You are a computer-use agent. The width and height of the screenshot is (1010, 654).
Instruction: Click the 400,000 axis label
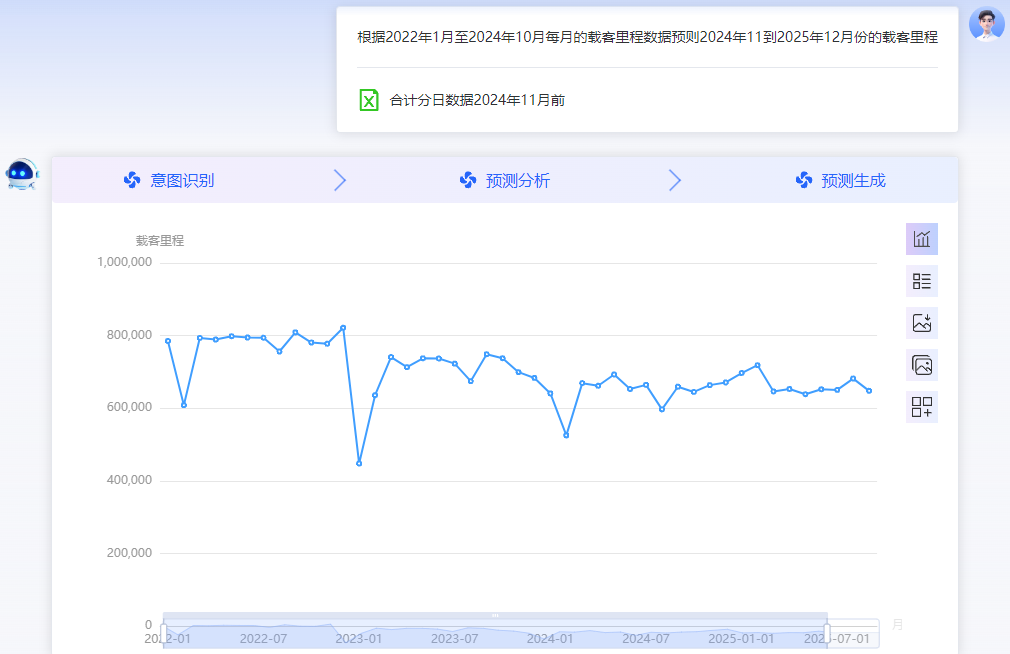coord(129,480)
